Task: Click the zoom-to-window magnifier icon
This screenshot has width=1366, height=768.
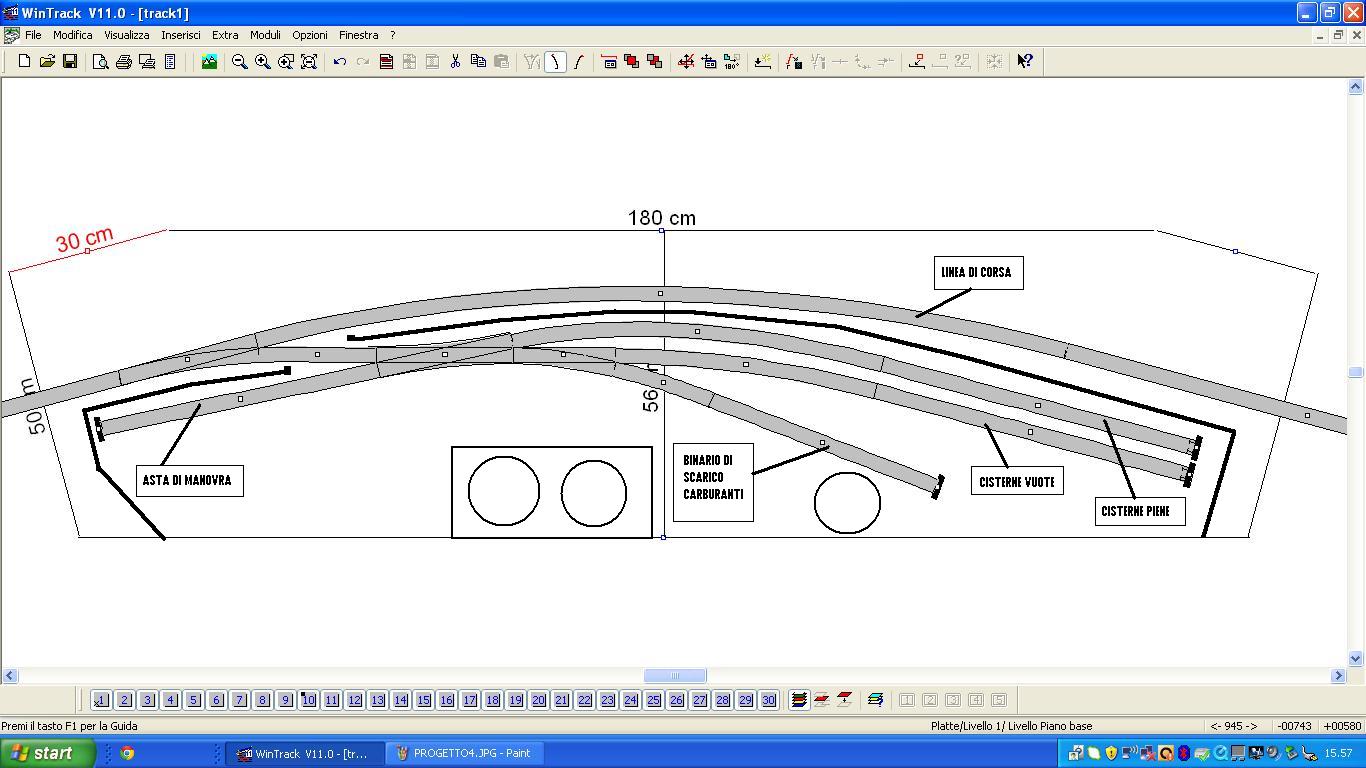Action: coord(286,62)
